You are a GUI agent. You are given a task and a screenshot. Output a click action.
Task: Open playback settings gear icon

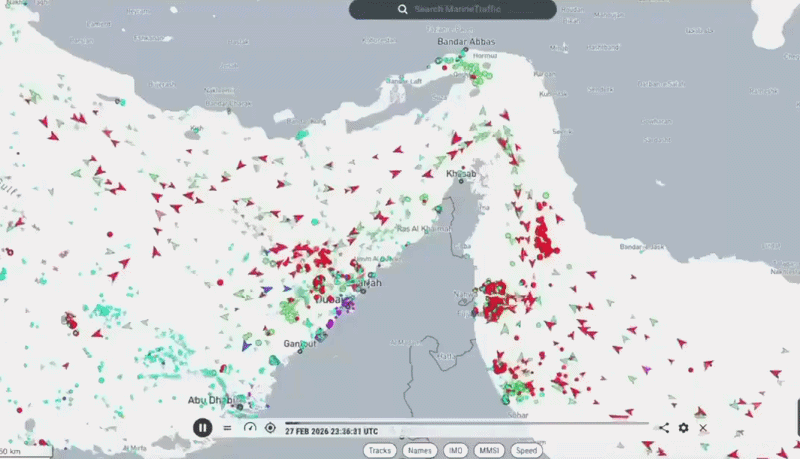point(684,428)
